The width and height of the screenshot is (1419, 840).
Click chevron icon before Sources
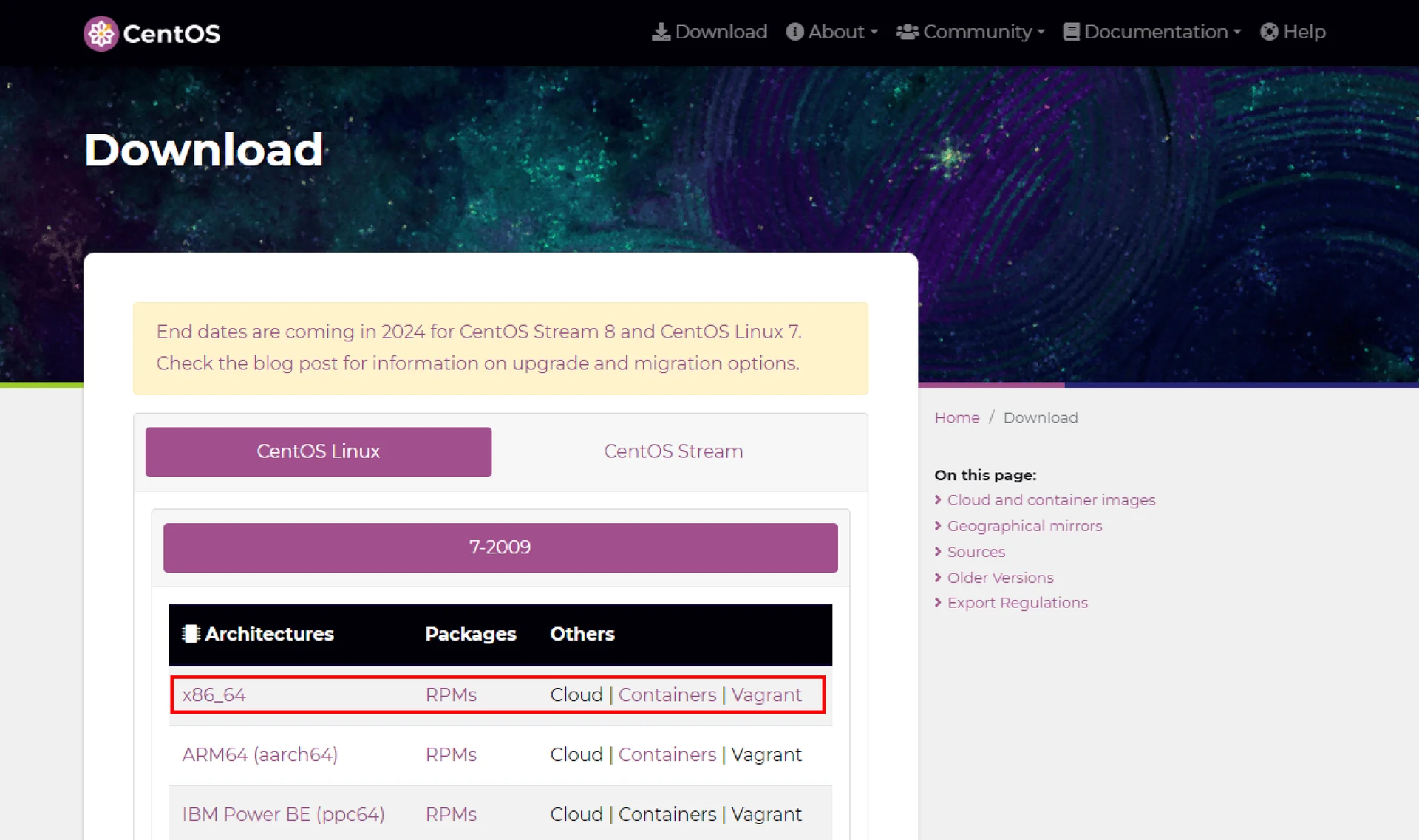pyautogui.click(x=938, y=552)
